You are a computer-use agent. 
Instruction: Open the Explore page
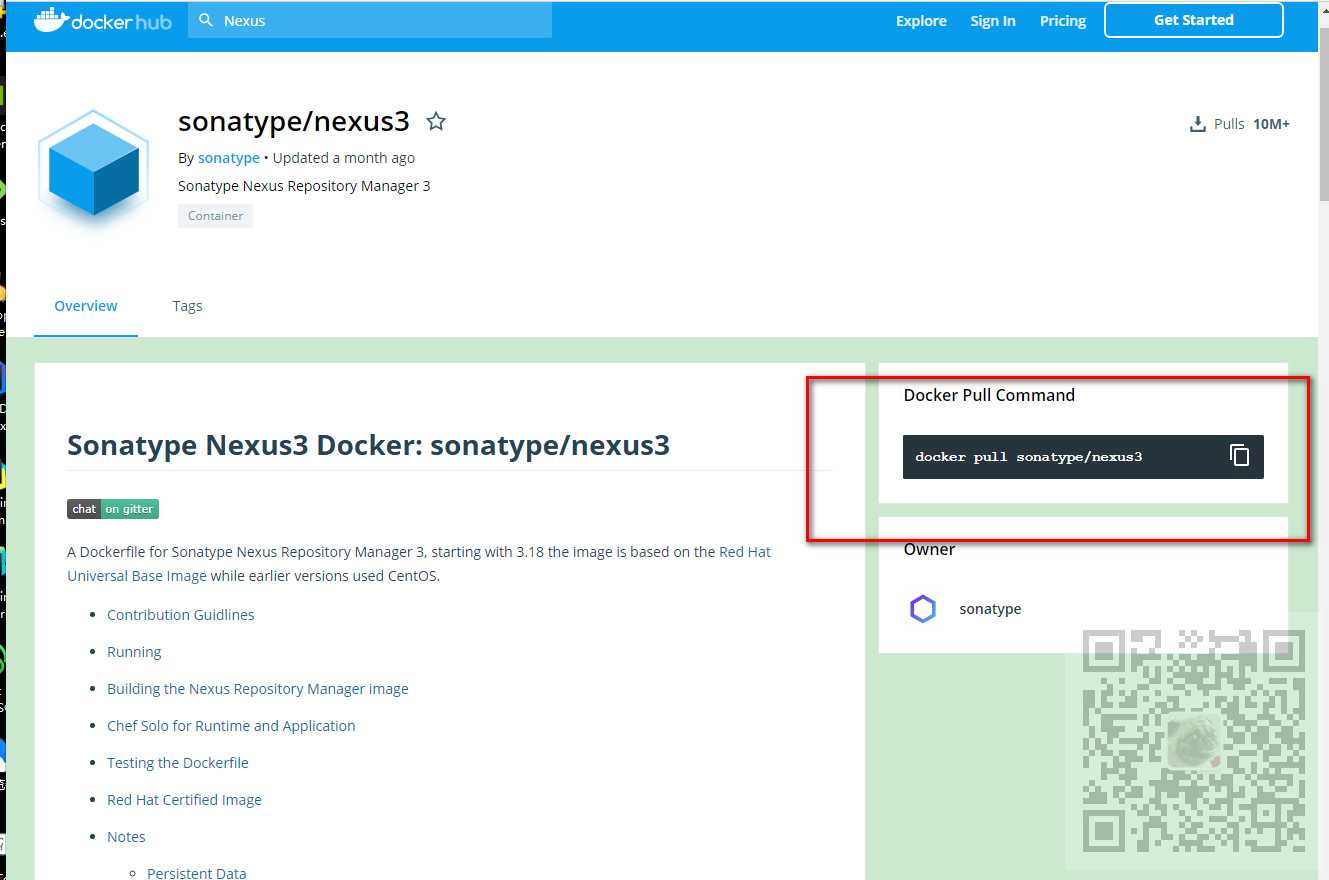click(x=921, y=21)
